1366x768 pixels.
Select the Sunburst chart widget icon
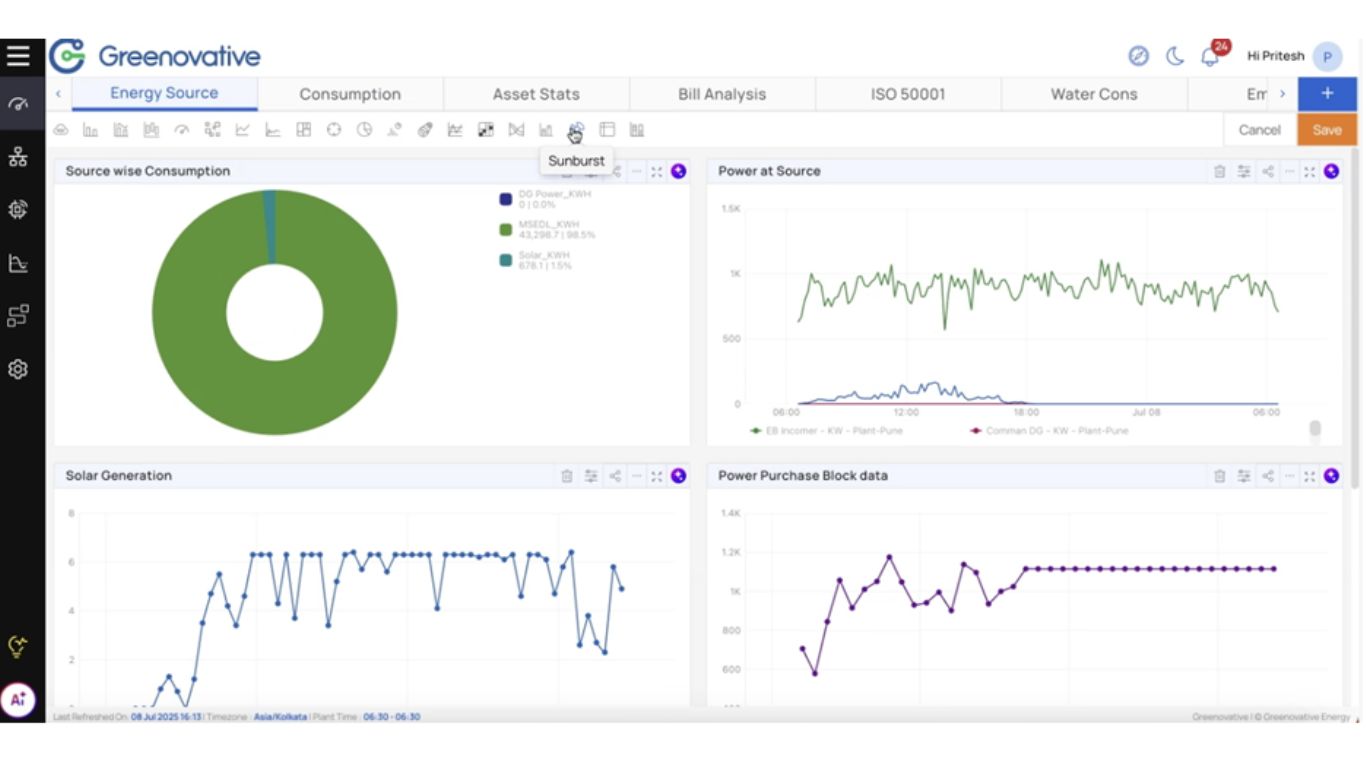[x=575, y=130]
